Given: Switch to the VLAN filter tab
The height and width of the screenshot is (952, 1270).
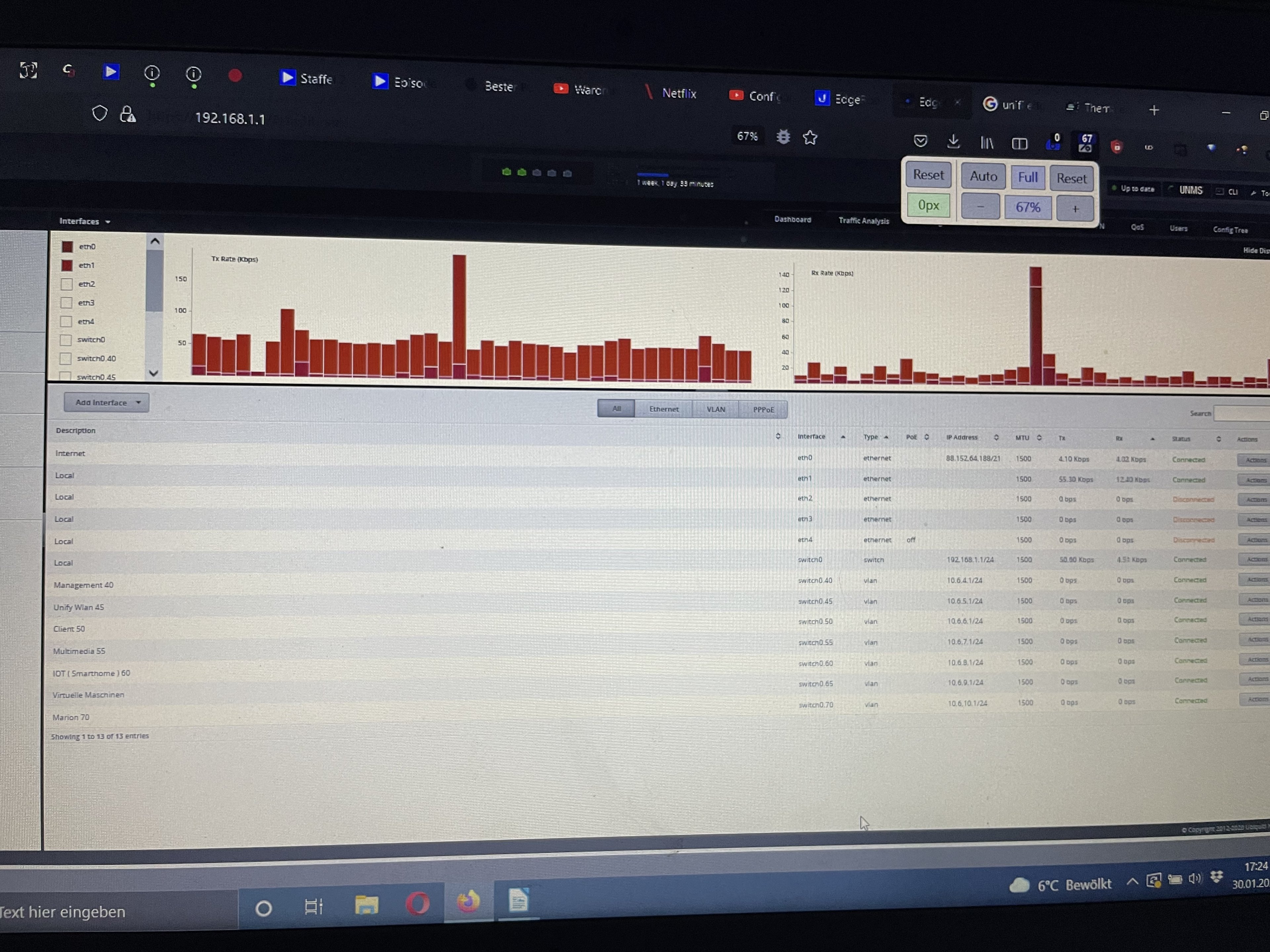Looking at the screenshot, I should pyautogui.click(x=715, y=409).
